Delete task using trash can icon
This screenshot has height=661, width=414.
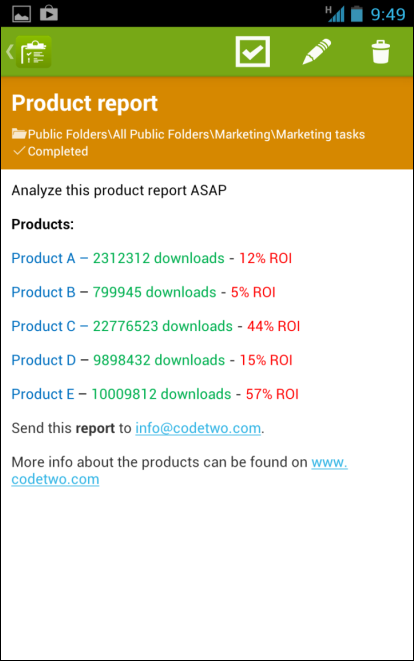point(380,52)
